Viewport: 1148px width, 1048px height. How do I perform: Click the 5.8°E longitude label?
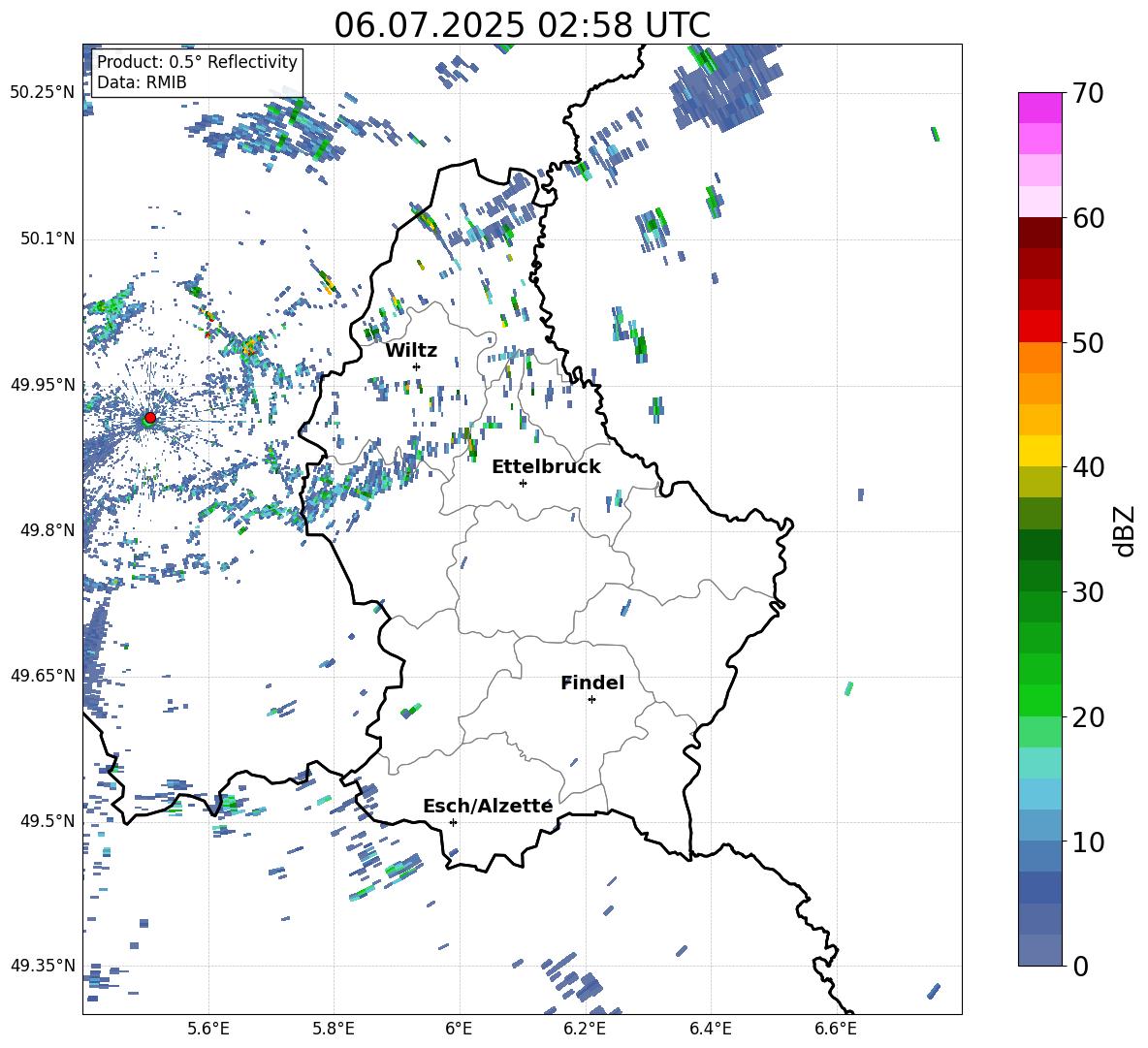[x=334, y=1029]
